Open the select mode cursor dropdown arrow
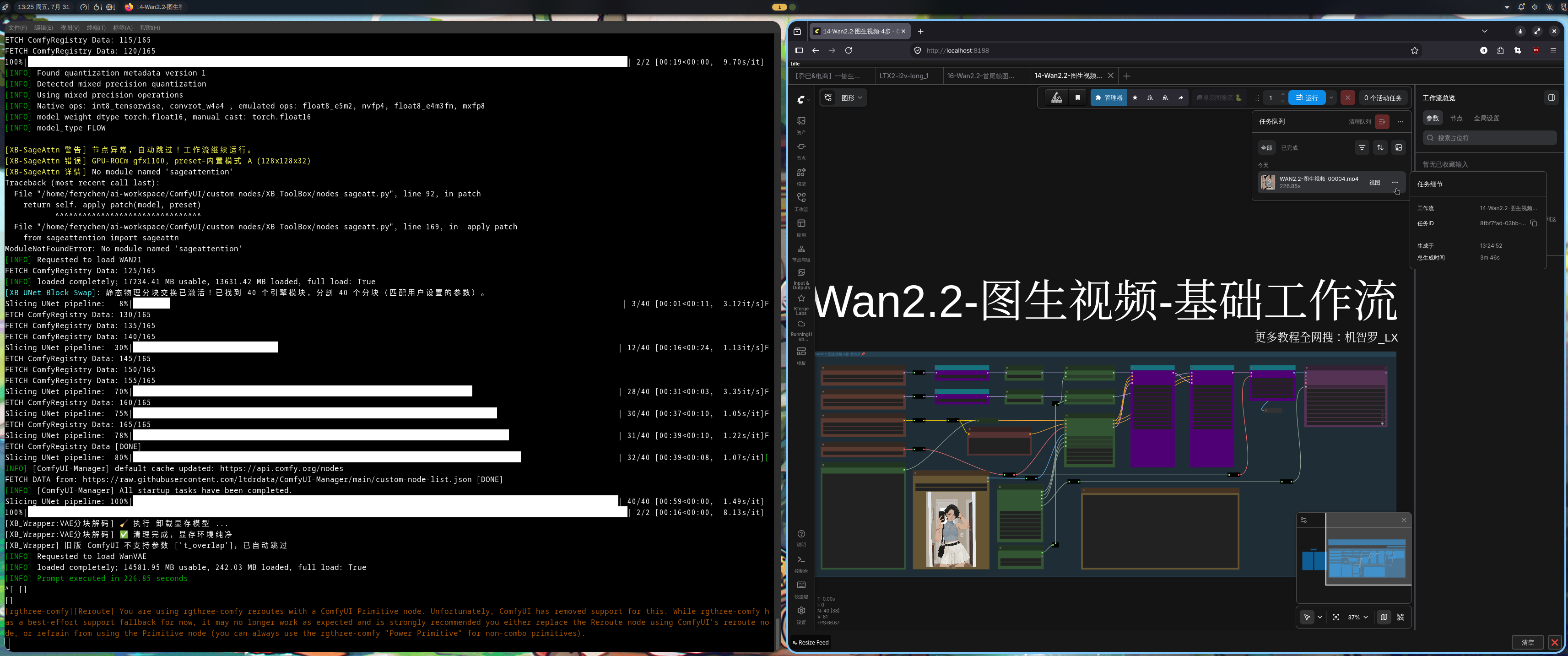1568x656 pixels. pos(1319,617)
